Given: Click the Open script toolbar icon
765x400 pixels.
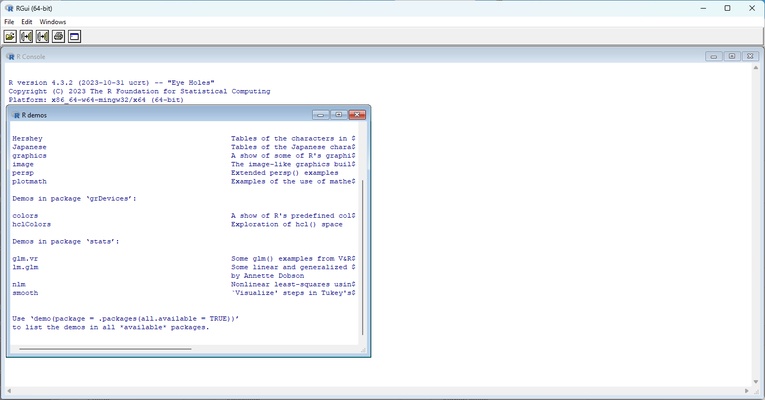Looking at the screenshot, I should (x=10, y=37).
